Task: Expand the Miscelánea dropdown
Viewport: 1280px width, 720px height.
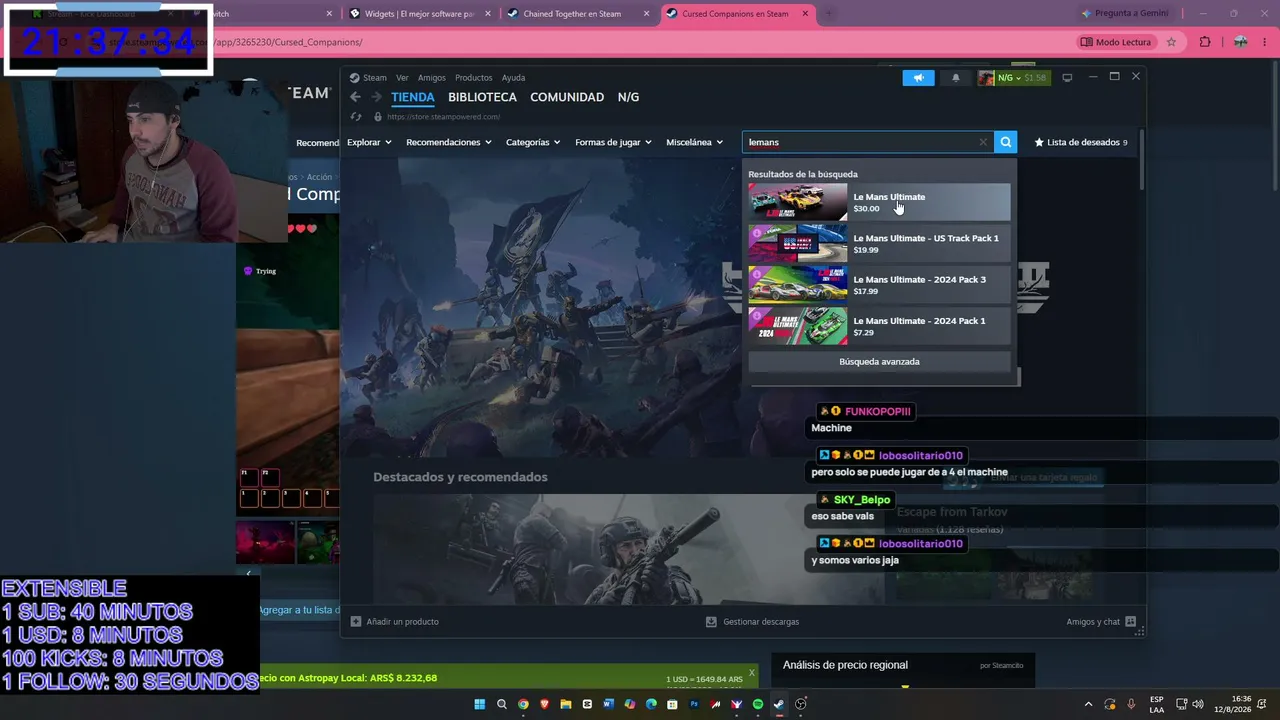Action: pos(694,142)
